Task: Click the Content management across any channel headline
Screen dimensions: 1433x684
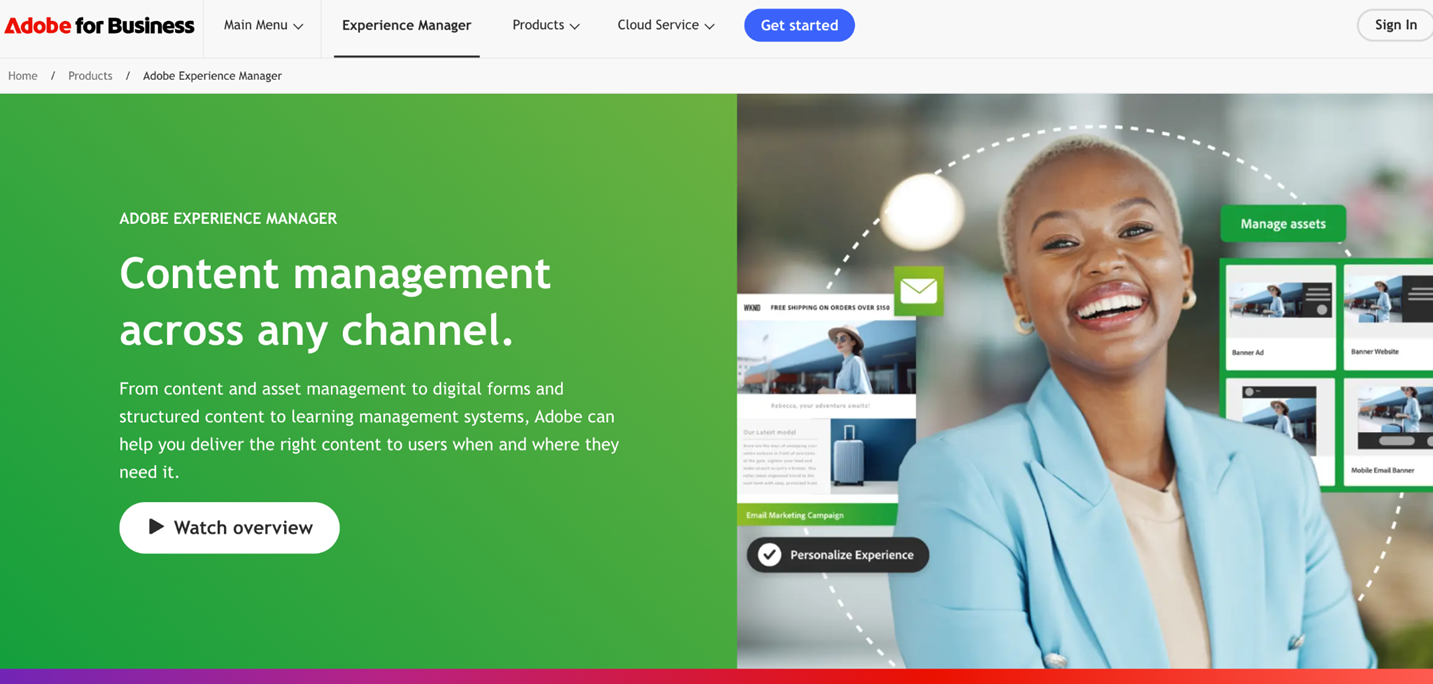Action: (335, 301)
